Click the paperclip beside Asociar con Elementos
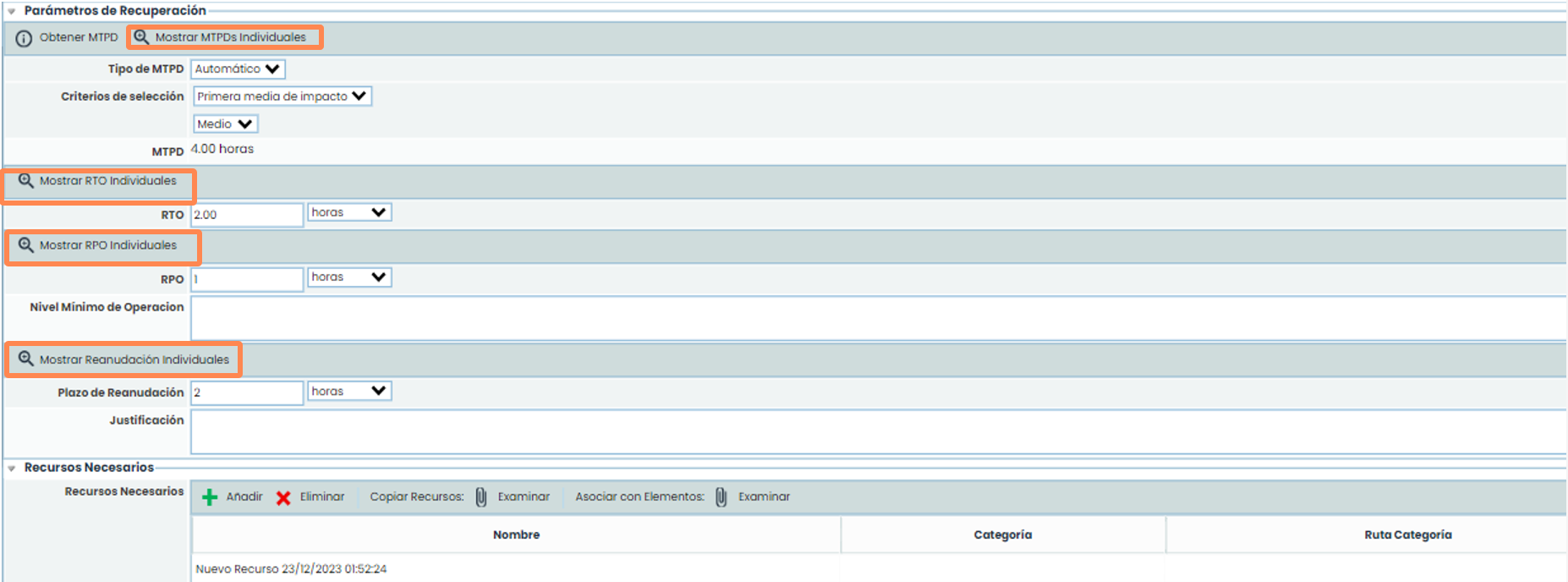 (721, 497)
